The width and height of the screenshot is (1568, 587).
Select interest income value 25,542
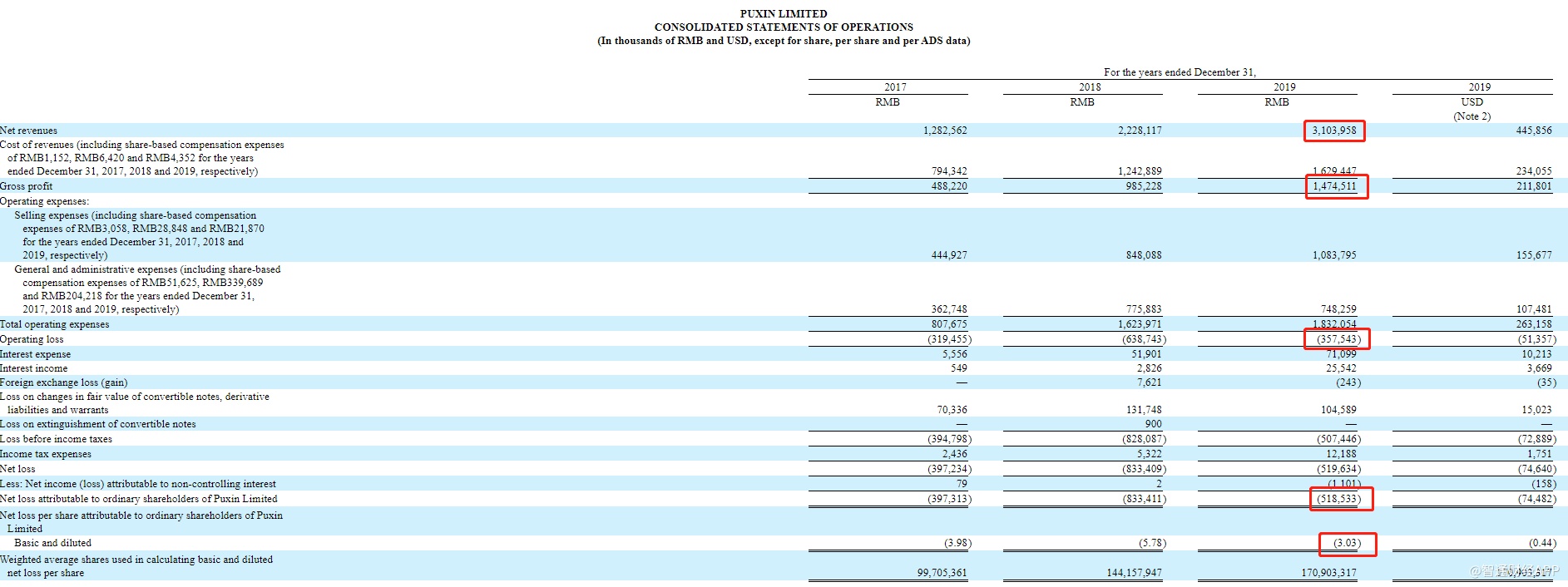click(1341, 368)
